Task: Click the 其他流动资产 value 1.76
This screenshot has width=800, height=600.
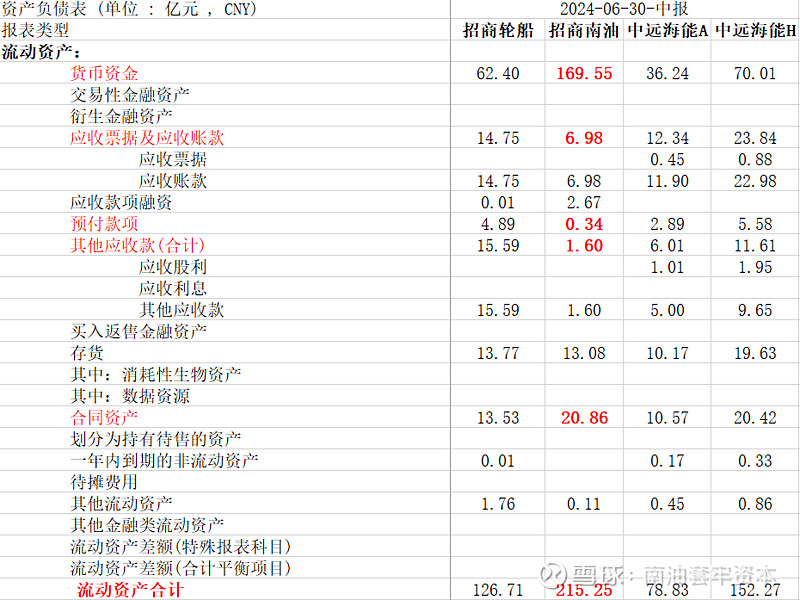Action: [x=498, y=504]
